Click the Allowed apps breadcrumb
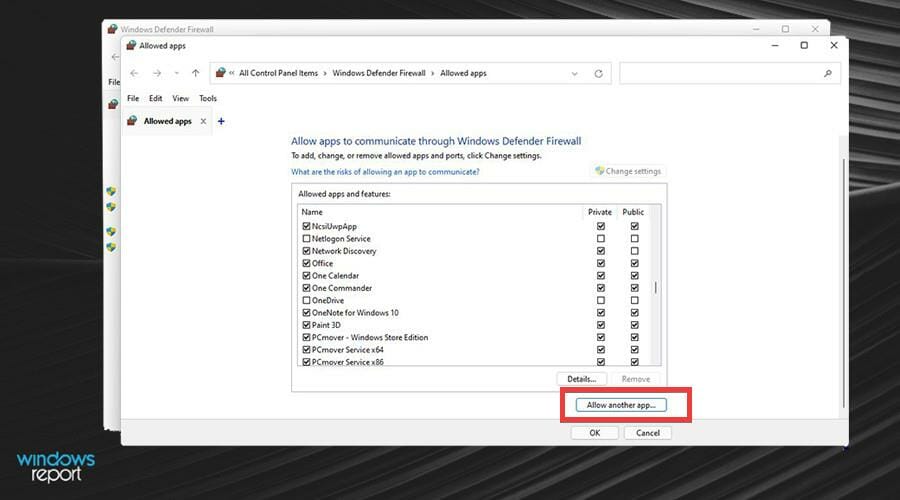 (463, 73)
